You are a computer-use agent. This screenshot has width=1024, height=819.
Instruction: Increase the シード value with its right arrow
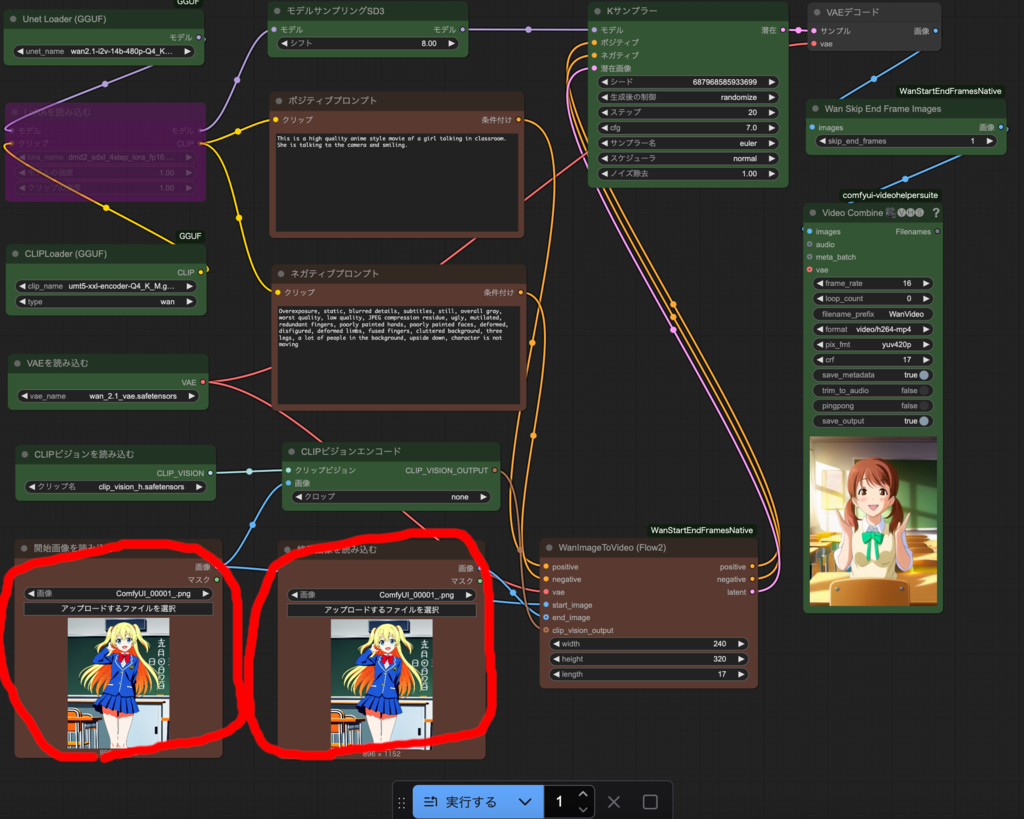tap(772, 82)
